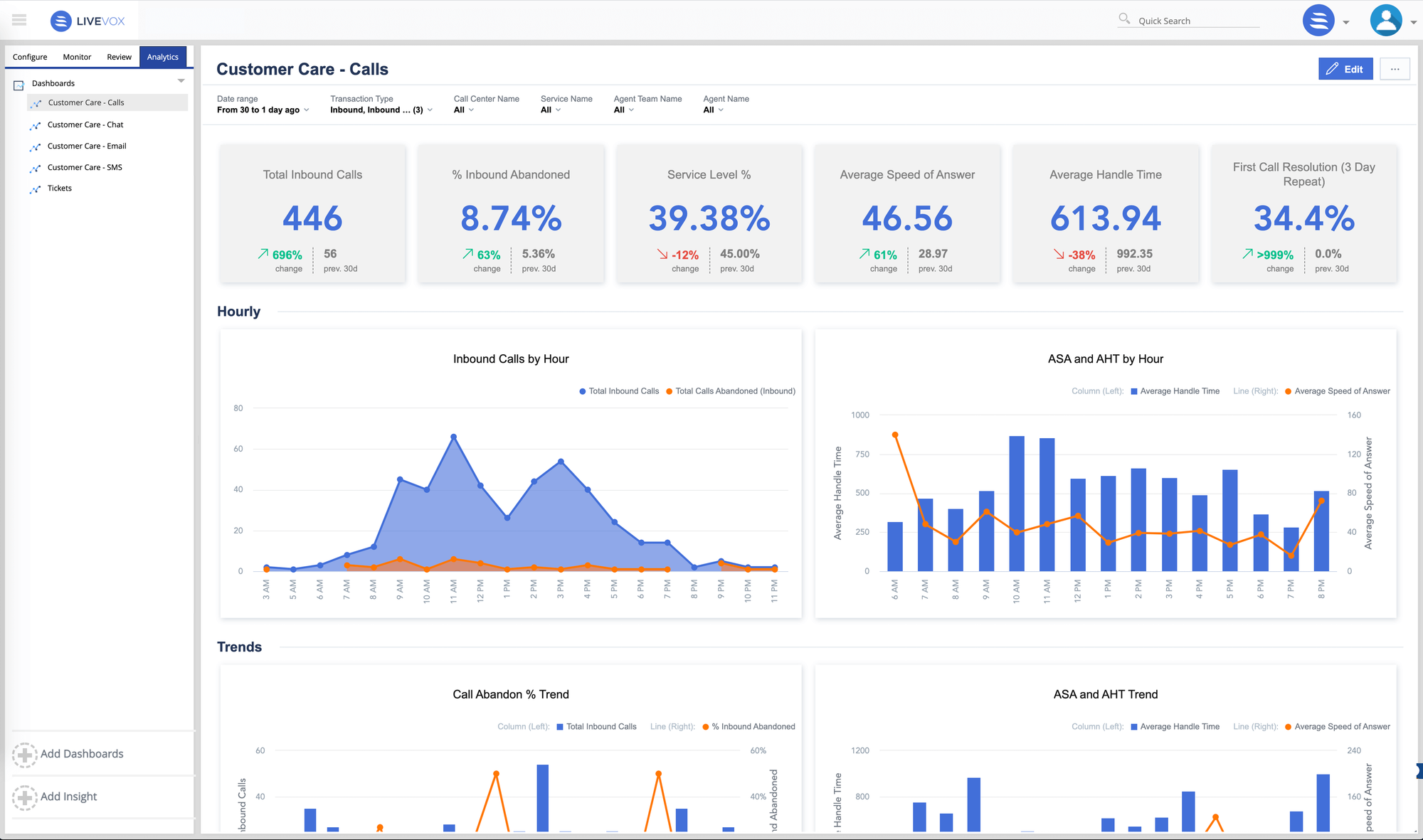Open the blue LiveVox app switcher icon

(1318, 21)
